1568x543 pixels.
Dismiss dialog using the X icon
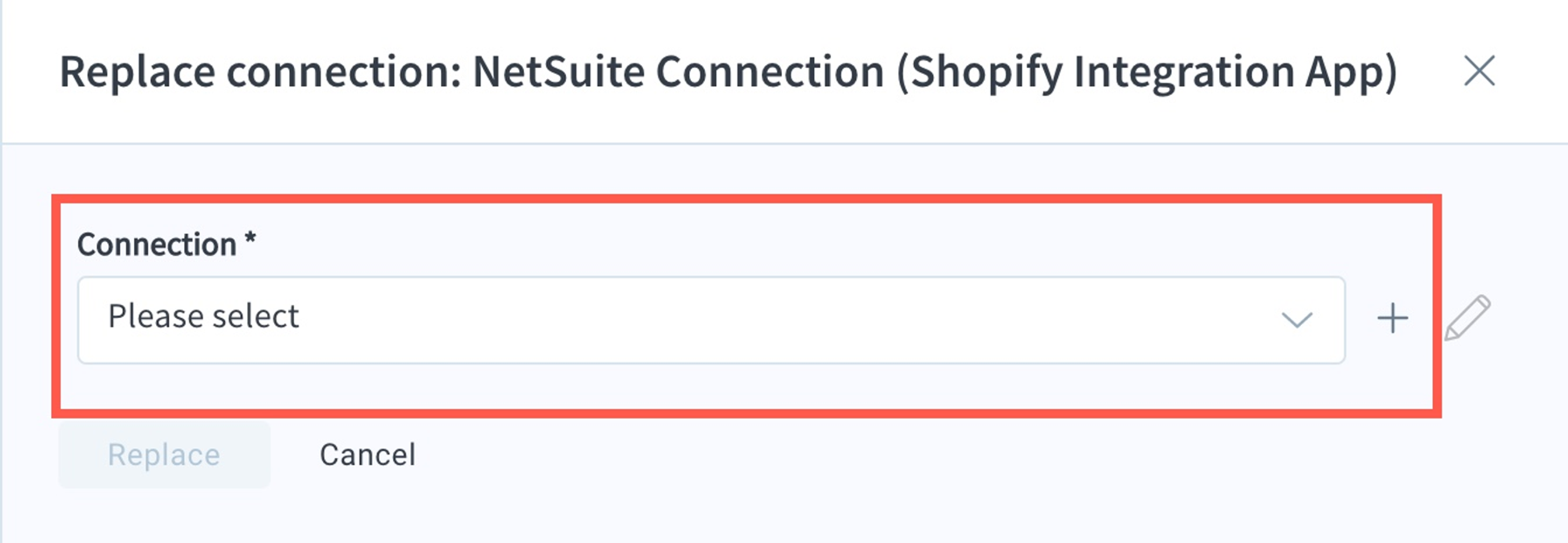click(1479, 71)
